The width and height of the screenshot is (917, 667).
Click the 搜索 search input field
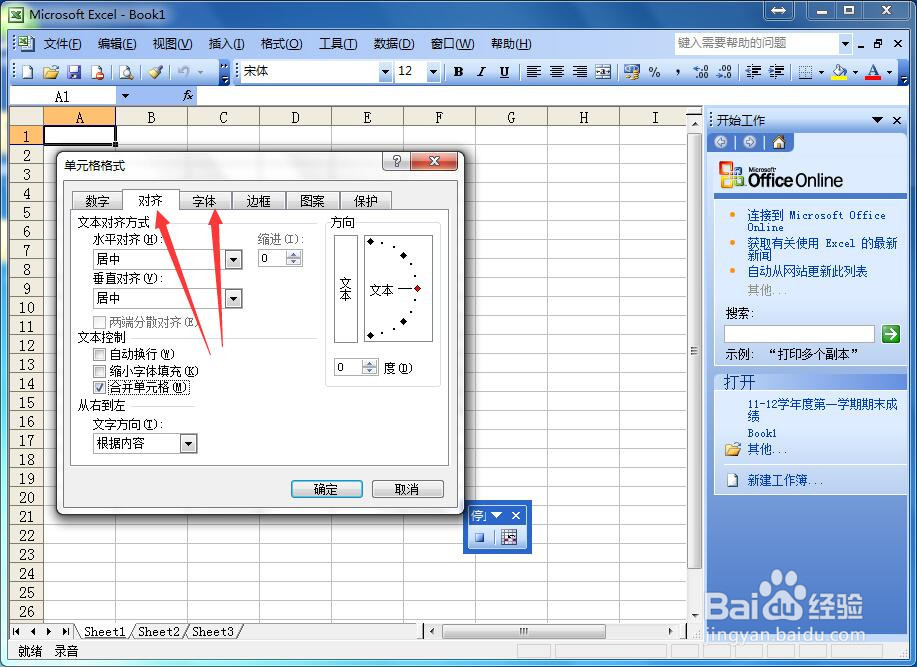click(799, 334)
